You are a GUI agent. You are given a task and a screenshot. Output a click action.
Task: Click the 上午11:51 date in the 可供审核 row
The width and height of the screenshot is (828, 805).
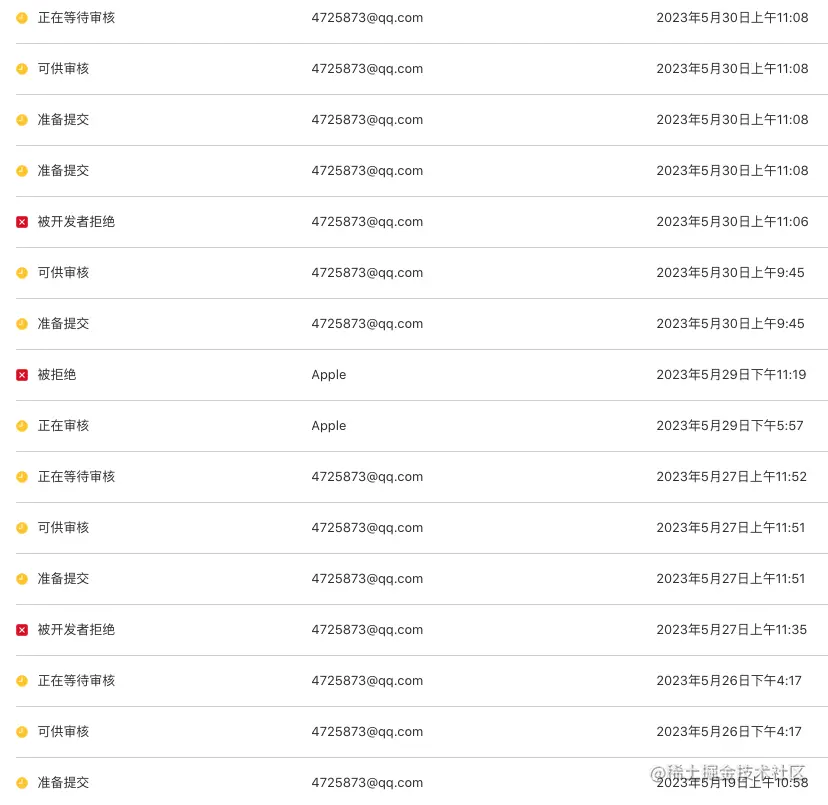pos(730,528)
